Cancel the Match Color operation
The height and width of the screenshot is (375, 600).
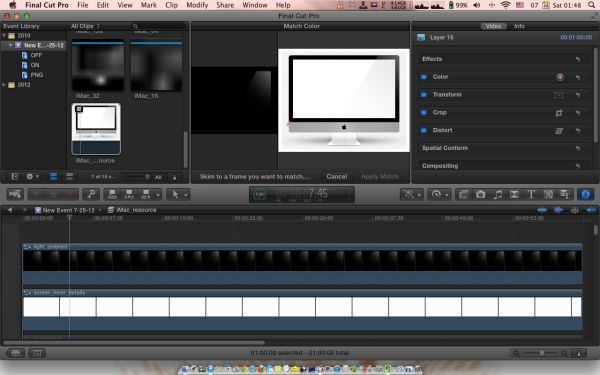pyautogui.click(x=337, y=176)
